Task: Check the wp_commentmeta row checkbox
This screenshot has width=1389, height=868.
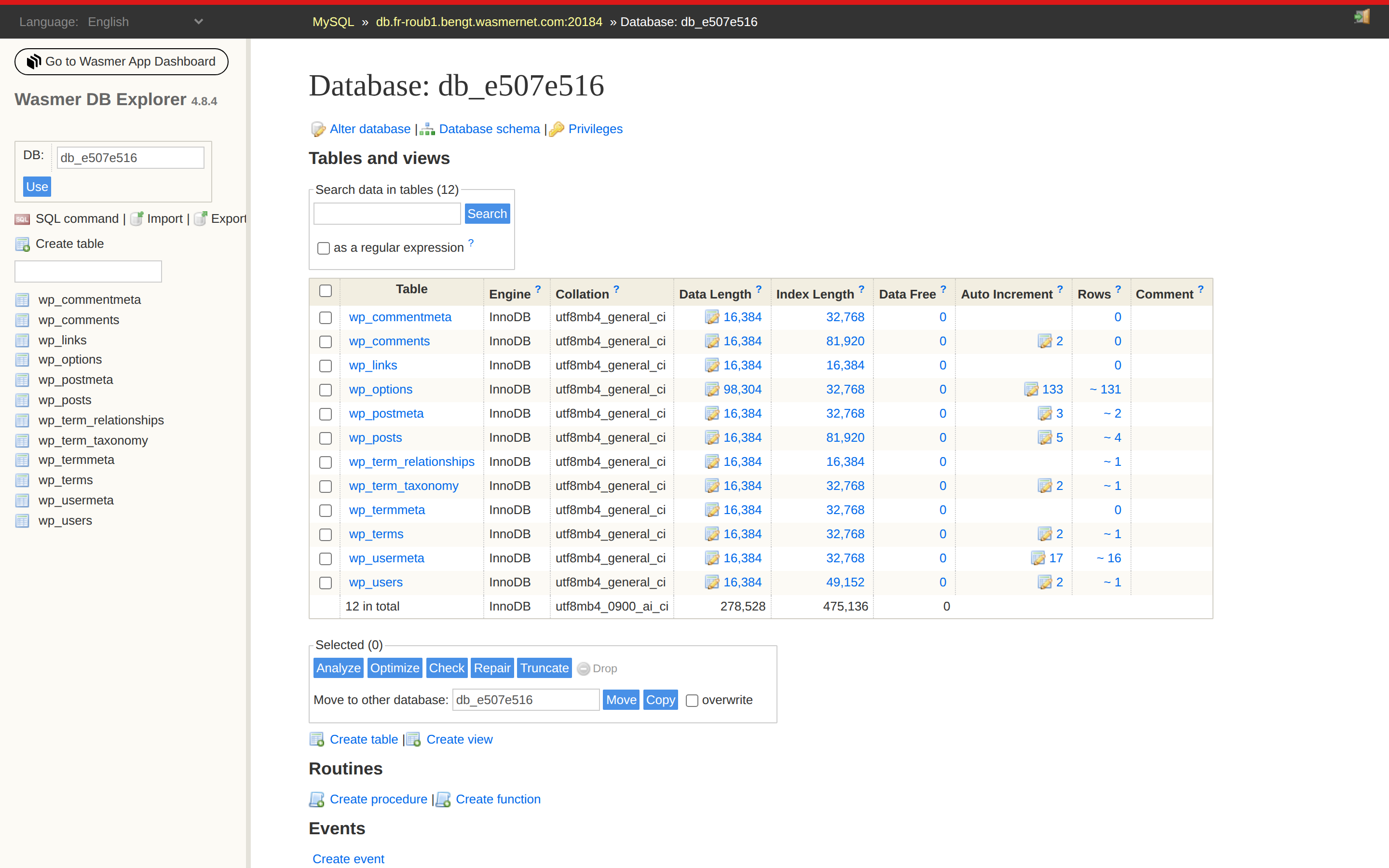Action: pyautogui.click(x=326, y=318)
